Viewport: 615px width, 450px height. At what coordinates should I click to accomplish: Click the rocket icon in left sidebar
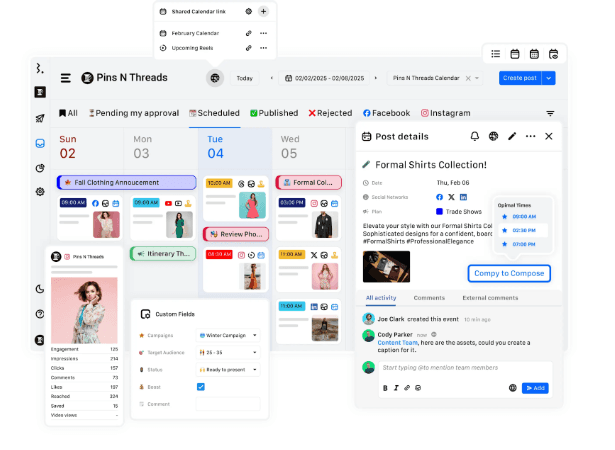[40, 118]
